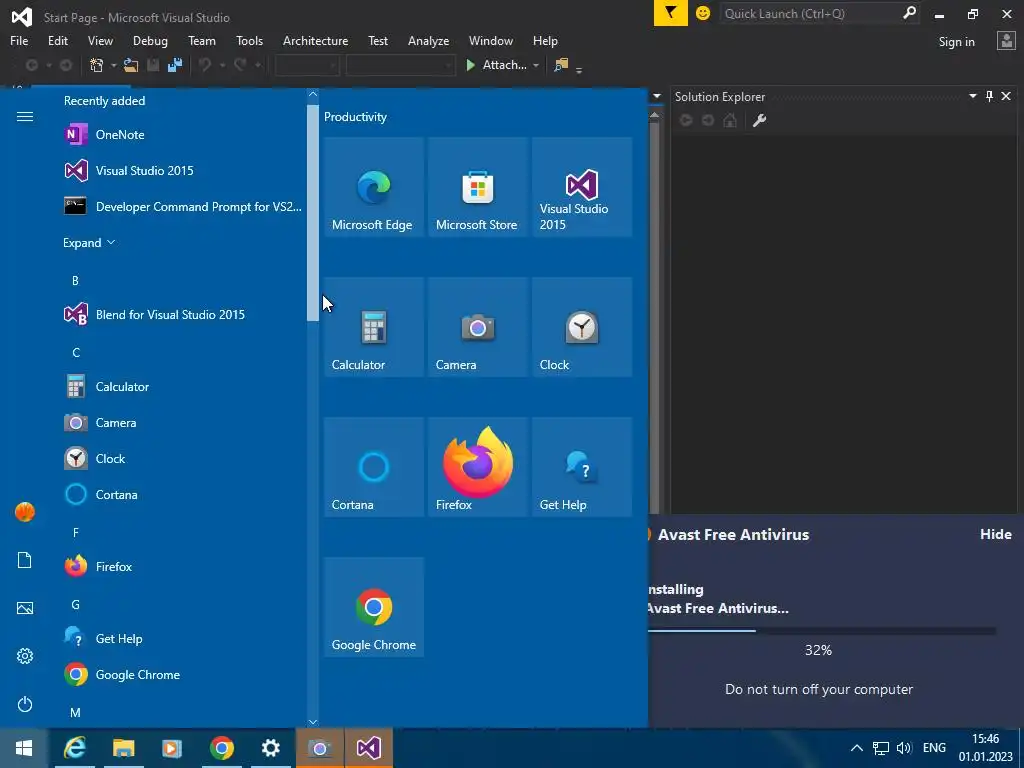
Task: Open the File menu
Action: click(19, 40)
